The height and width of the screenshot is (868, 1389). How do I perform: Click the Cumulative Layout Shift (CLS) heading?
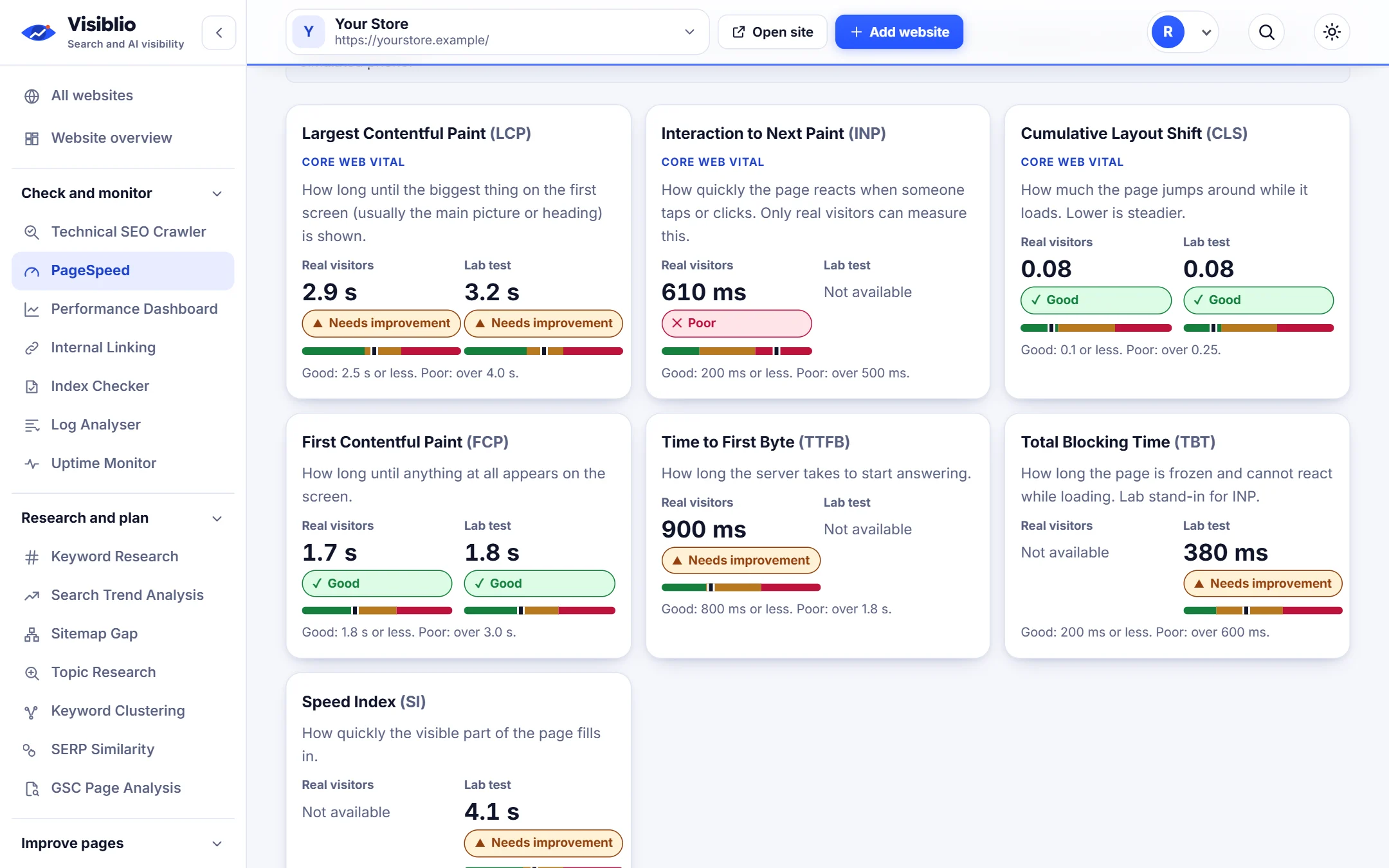(1134, 134)
